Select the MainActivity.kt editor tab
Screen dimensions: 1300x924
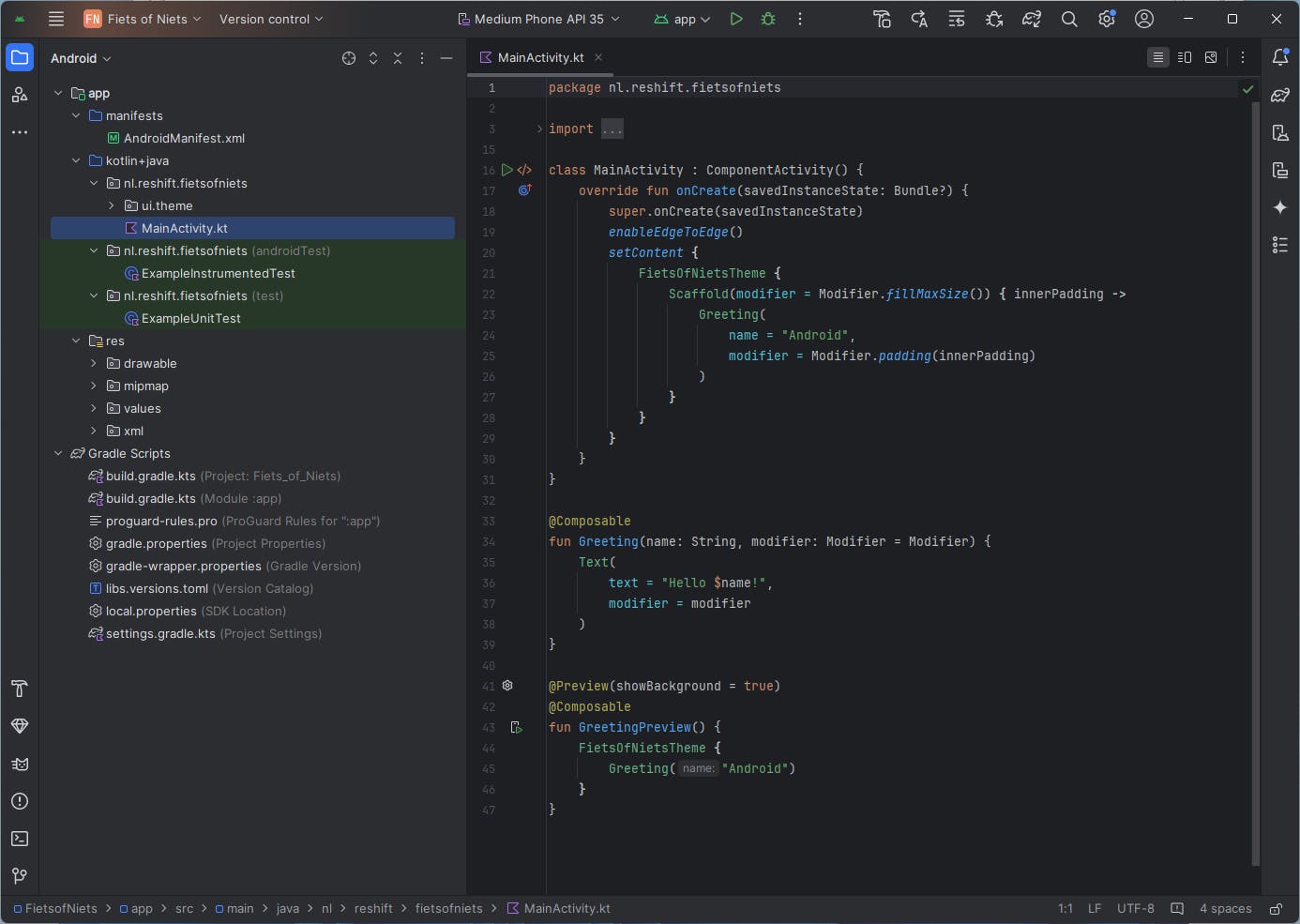click(540, 57)
